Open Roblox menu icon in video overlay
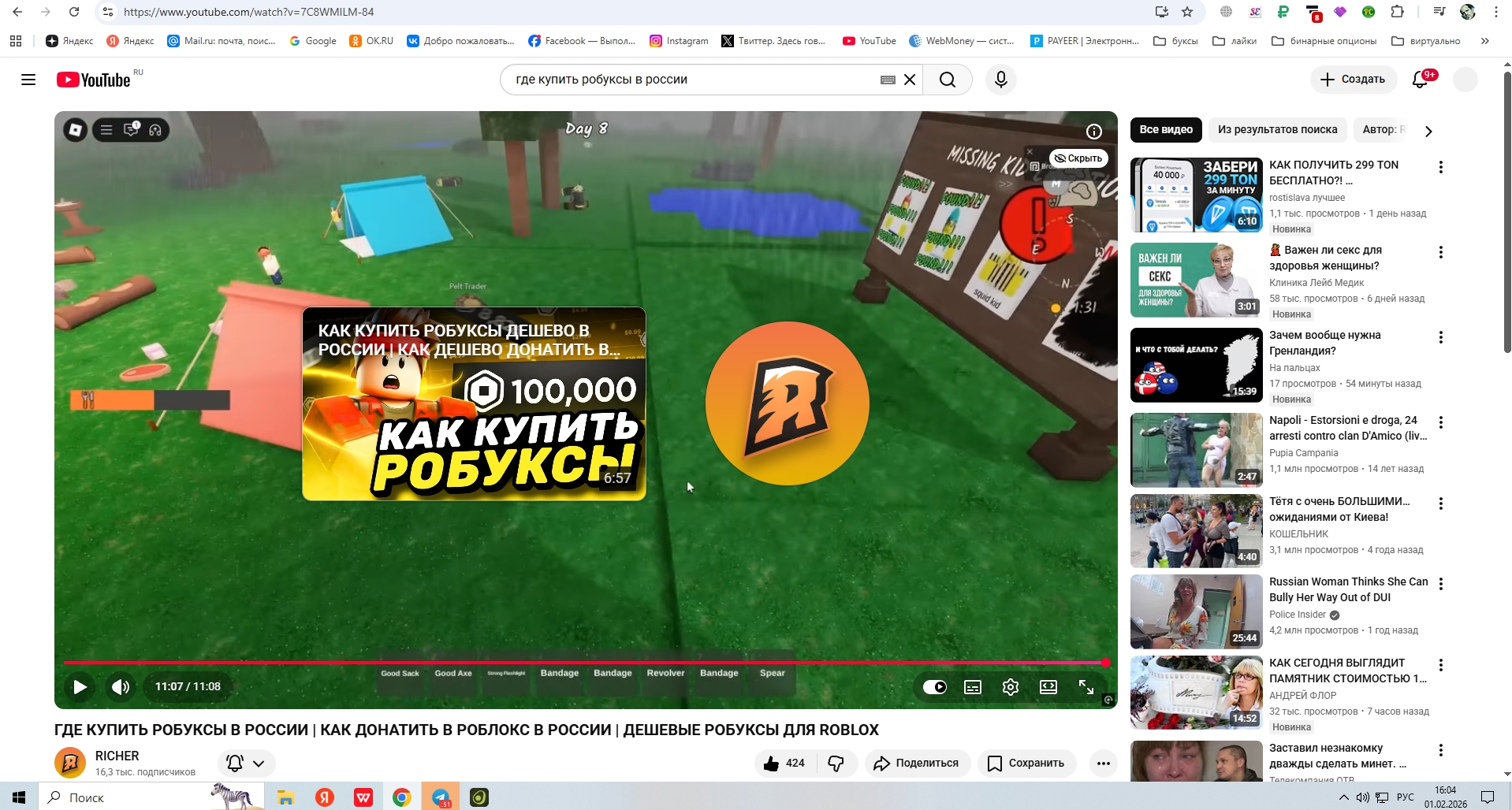Viewport: 1512px width, 810px height. tap(76, 130)
